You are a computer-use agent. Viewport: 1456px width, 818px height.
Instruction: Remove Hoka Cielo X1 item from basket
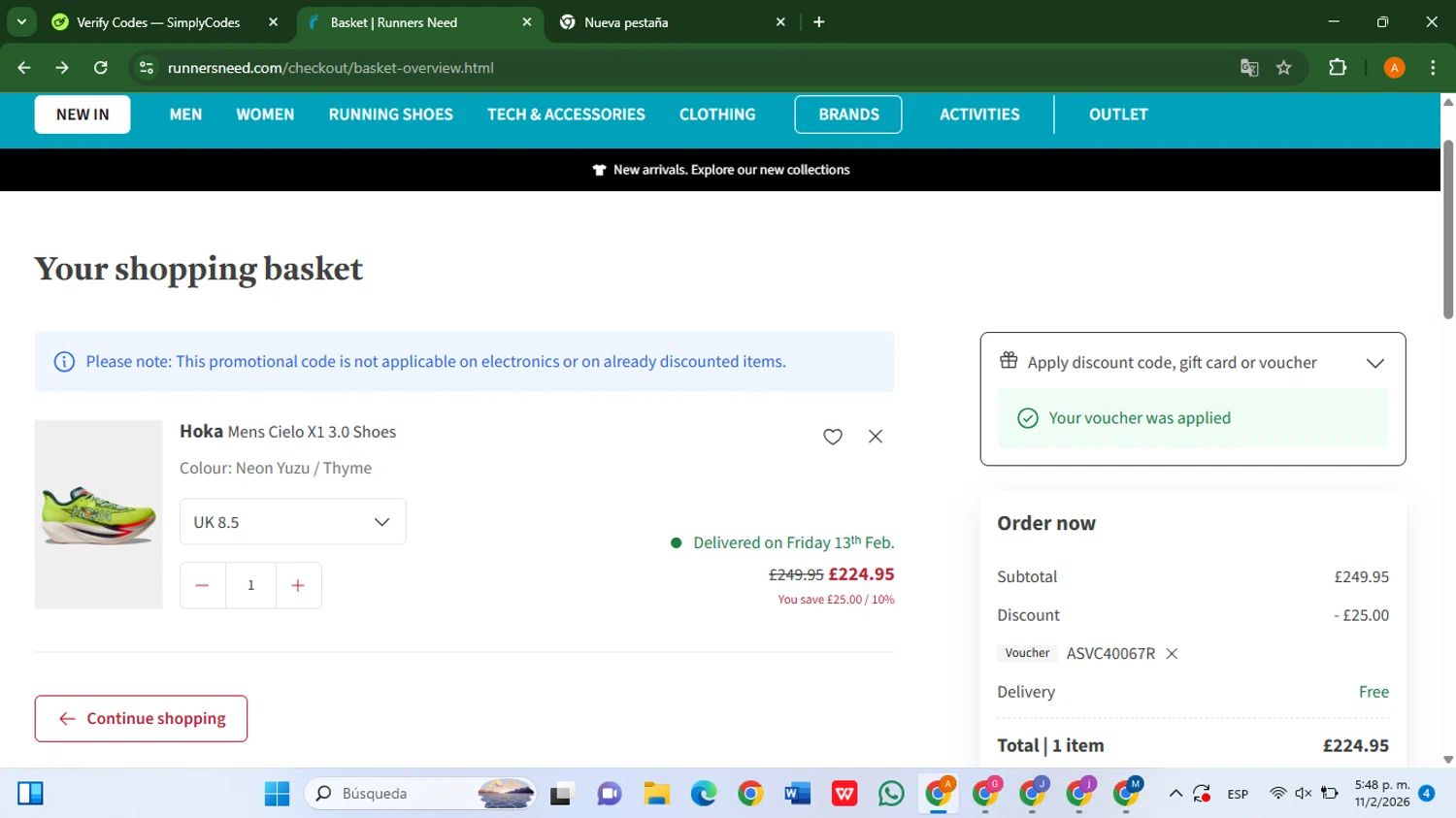pyautogui.click(x=876, y=437)
